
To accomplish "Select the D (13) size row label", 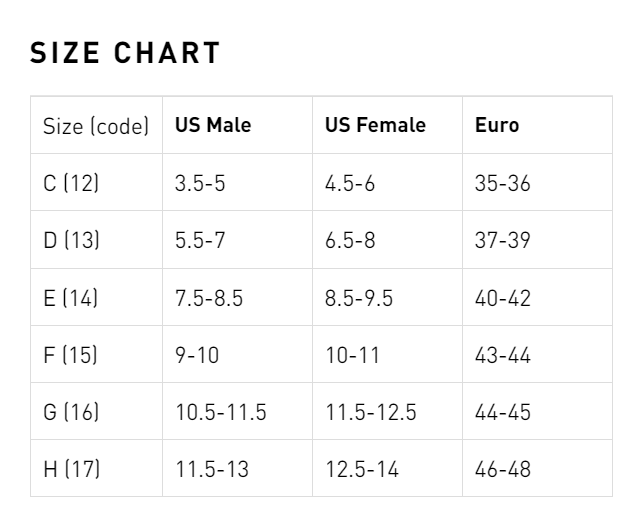I will tap(71, 240).
